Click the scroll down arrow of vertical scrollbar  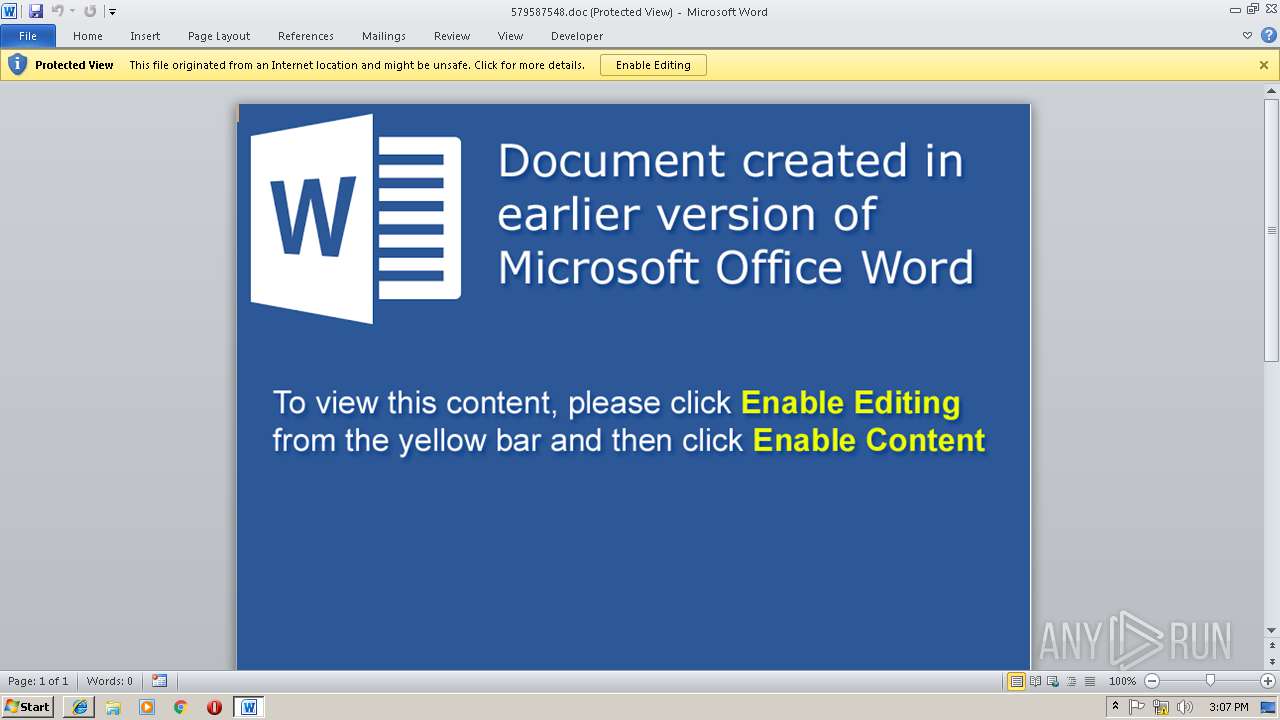[1272, 631]
